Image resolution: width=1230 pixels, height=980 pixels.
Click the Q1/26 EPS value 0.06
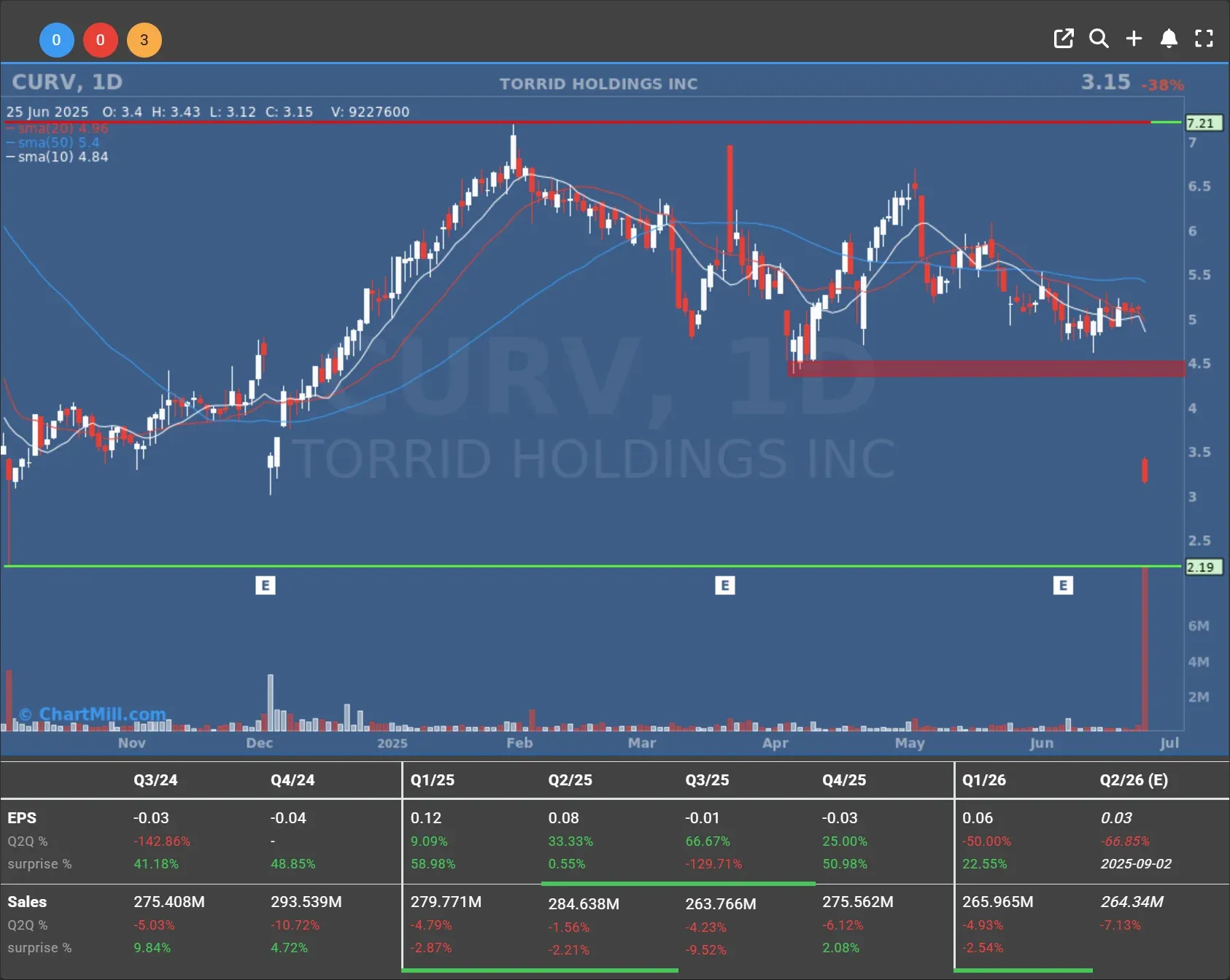point(978,818)
